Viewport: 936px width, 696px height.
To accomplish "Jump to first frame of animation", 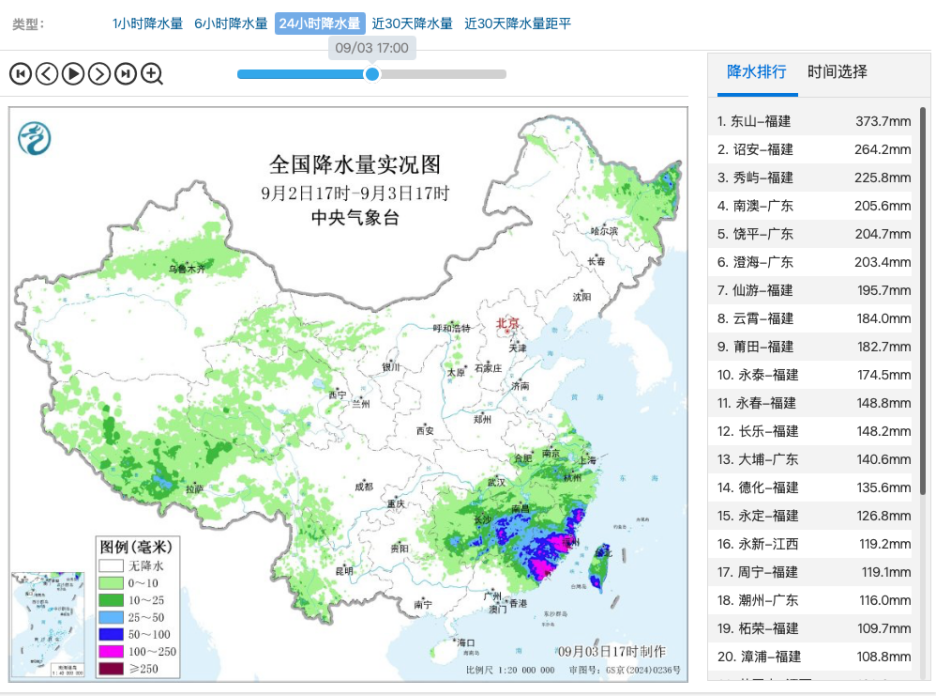I will 20,74.
